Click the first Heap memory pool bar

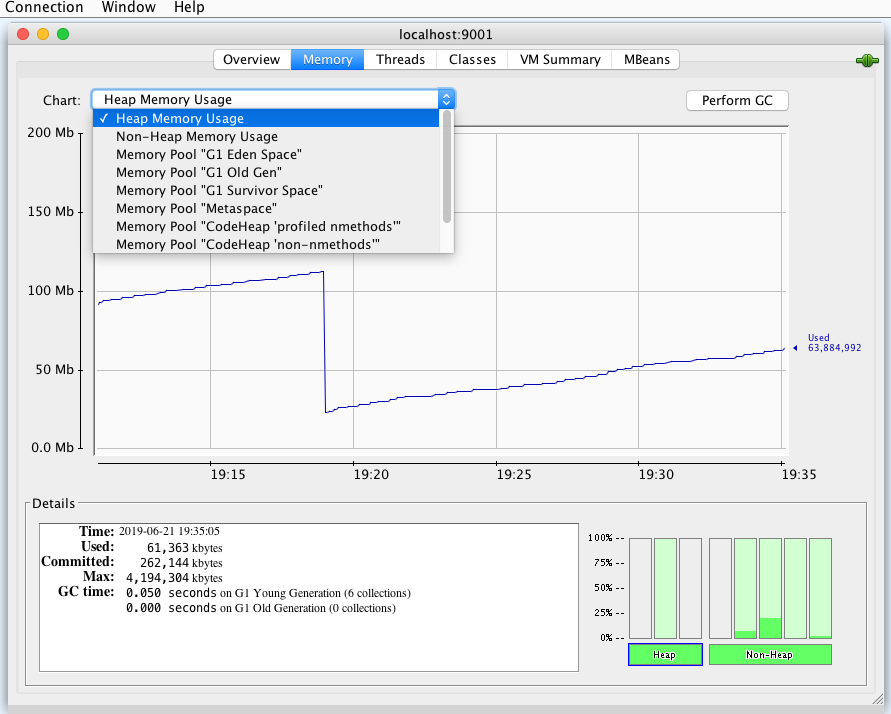pos(640,588)
